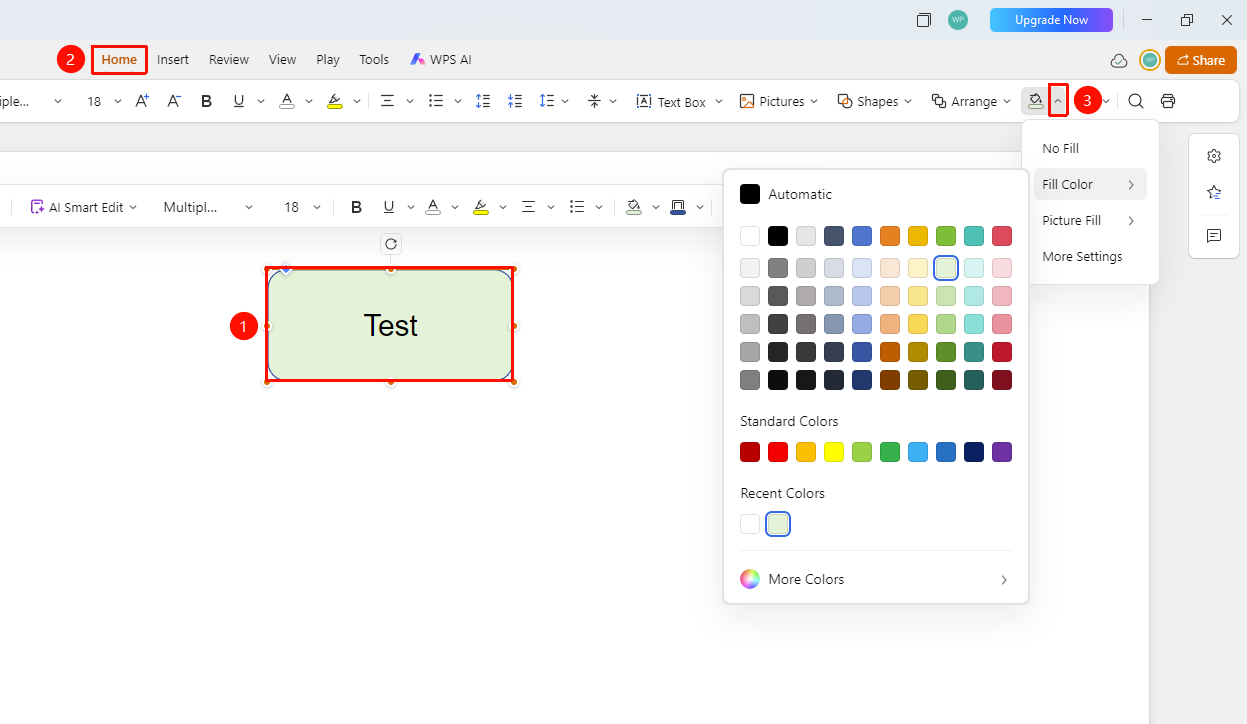Screen dimensions: 1247x724
Task: Toggle Bold in the main ribbon
Action: pyautogui.click(x=207, y=101)
